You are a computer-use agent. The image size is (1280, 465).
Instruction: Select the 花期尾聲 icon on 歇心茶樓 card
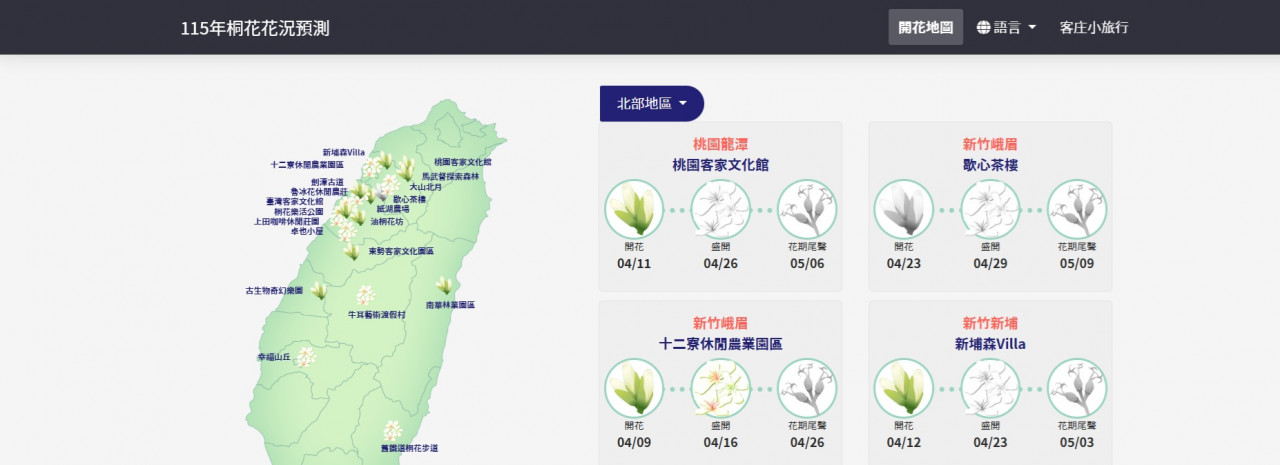pos(1077,210)
